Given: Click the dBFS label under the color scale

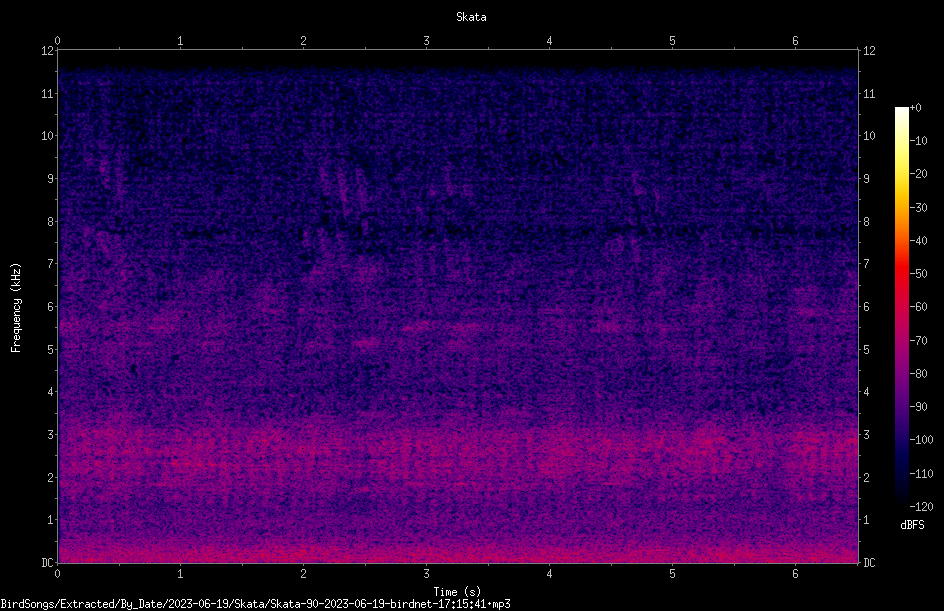Looking at the screenshot, I should click(912, 525).
